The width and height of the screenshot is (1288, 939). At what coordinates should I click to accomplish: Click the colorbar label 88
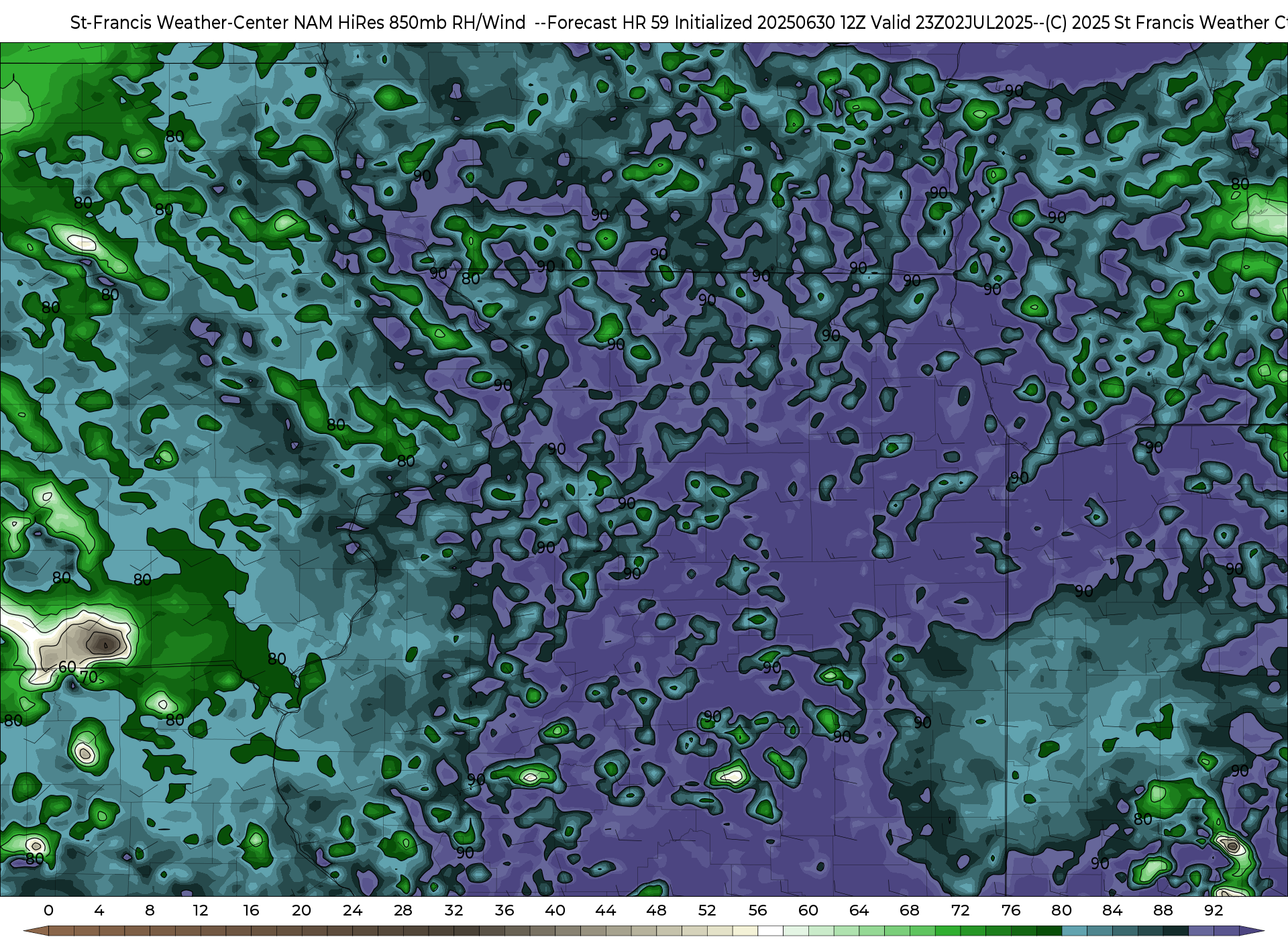click(x=1163, y=910)
